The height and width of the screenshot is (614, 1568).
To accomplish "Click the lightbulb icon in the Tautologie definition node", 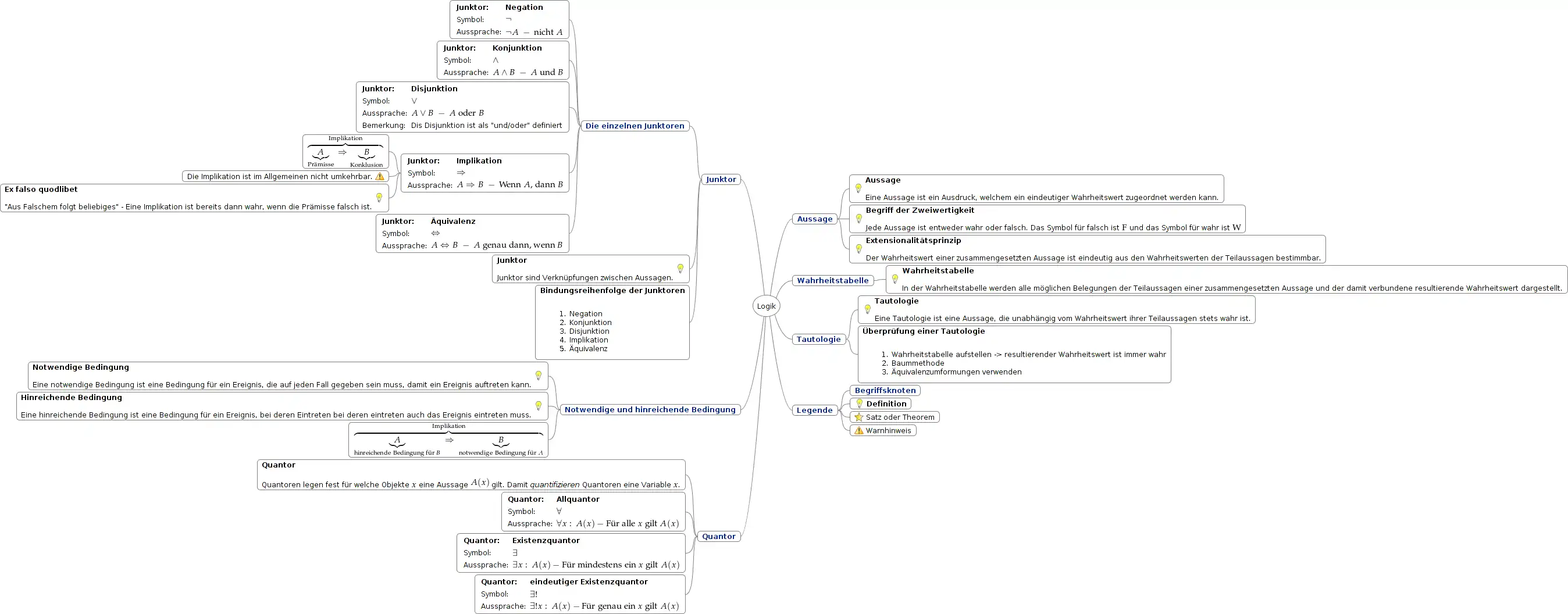I will [x=867, y=309].
